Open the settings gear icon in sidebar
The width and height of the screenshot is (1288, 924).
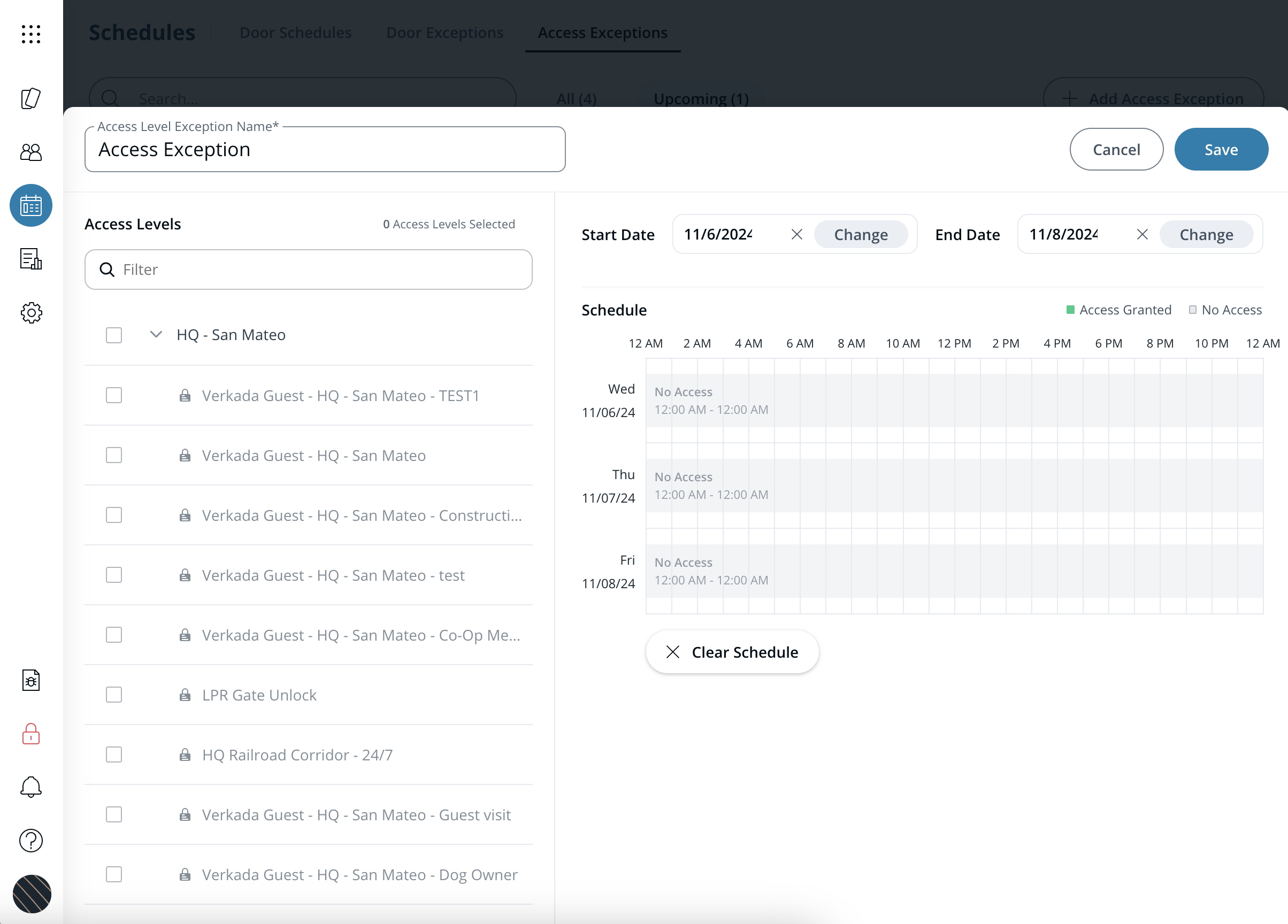(x=30, y=312)
